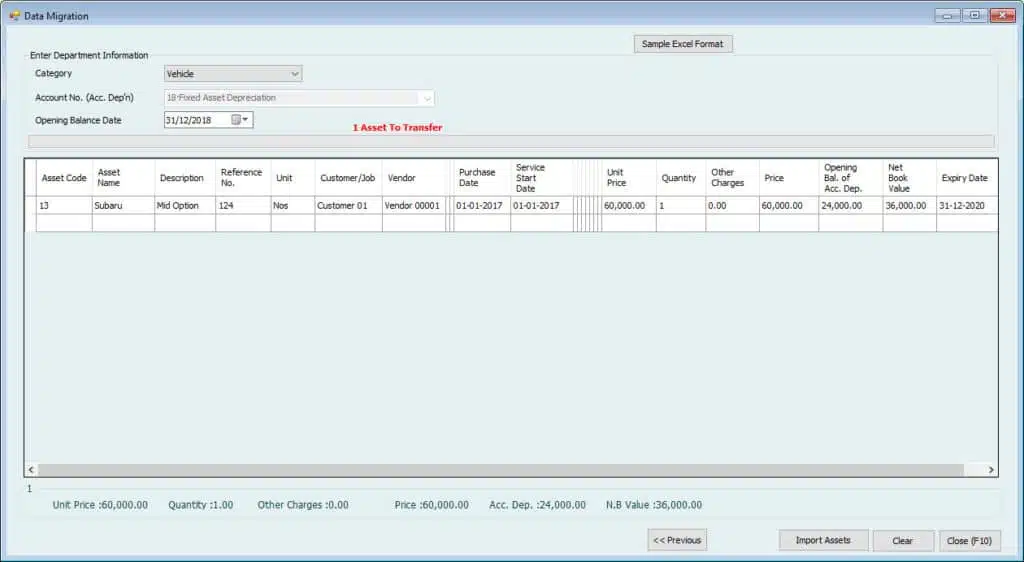Sort by the Purchase Date column header
This screenshot has height=562, width=1024.
pyautogui.click(x=477, y=178)
